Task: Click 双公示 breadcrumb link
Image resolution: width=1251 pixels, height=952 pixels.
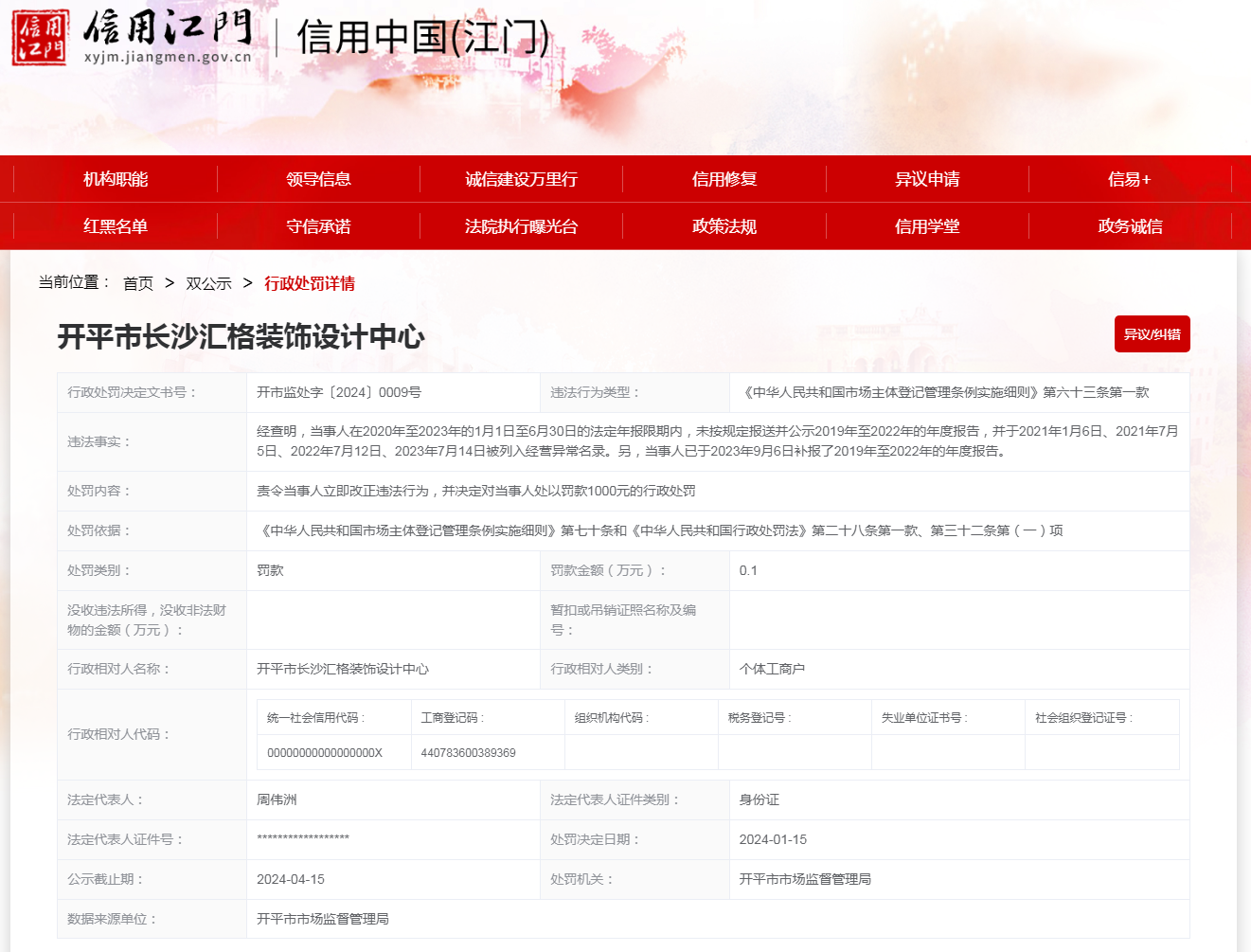Action: click(x=208, y=283)
